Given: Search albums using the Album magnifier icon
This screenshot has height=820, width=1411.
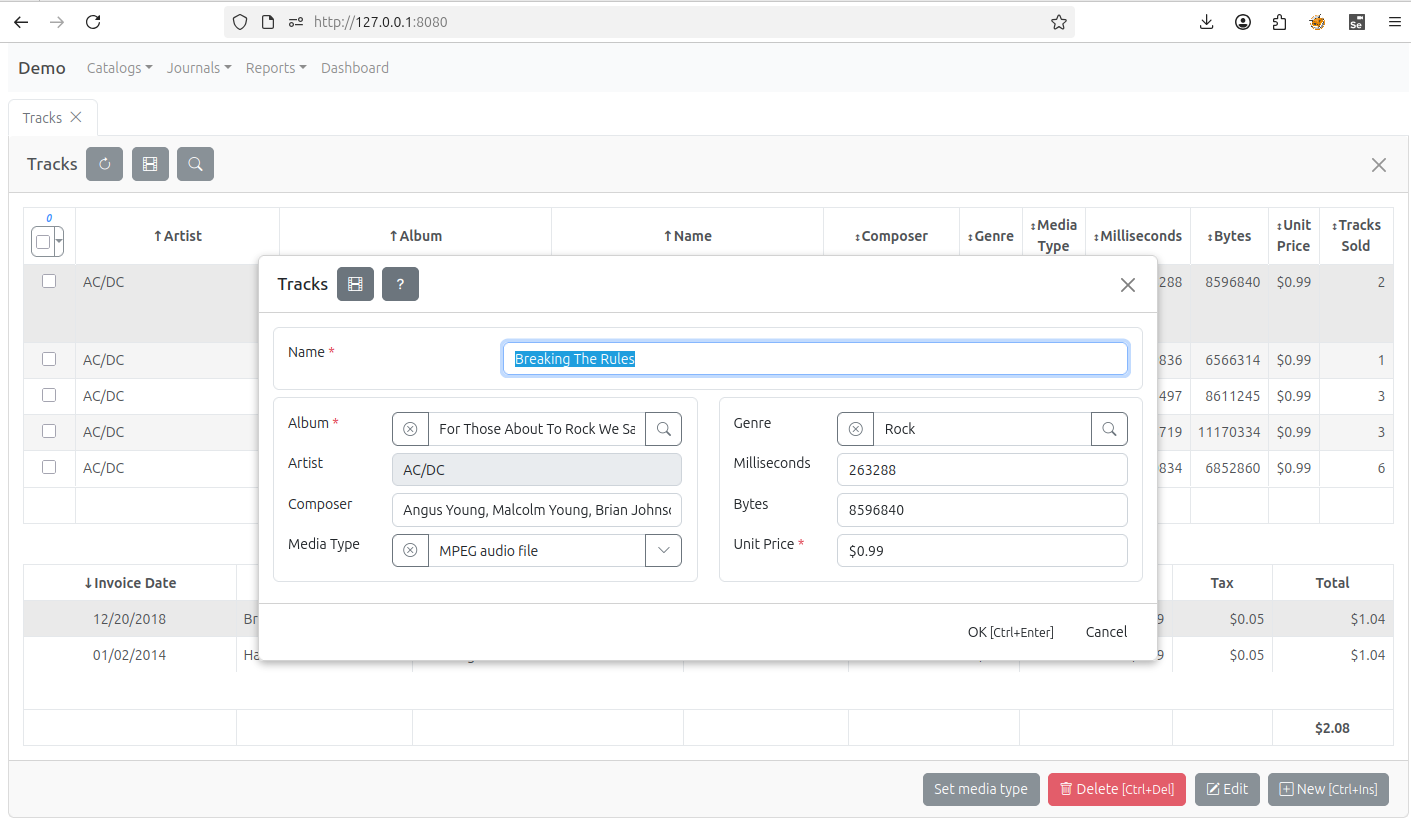Looking at the screenshot, I should pyautogui.click(x=663, y=429).
